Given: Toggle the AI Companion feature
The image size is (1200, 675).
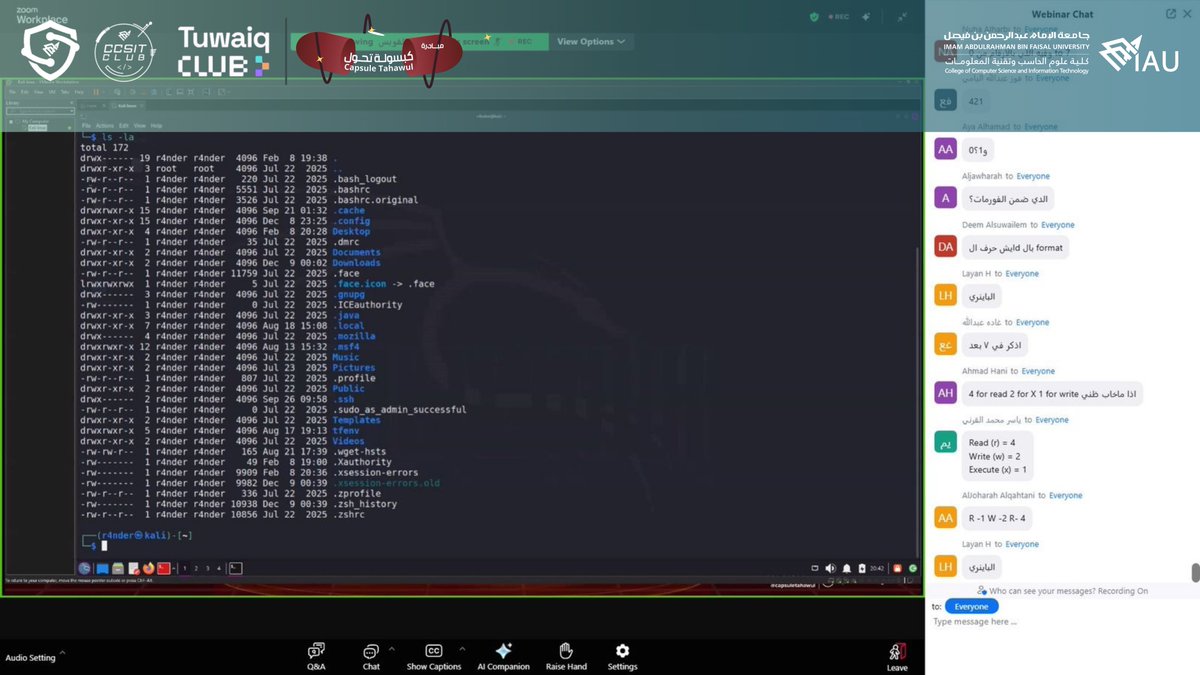Looking at the screenshot, I should (x=504, y=657).
